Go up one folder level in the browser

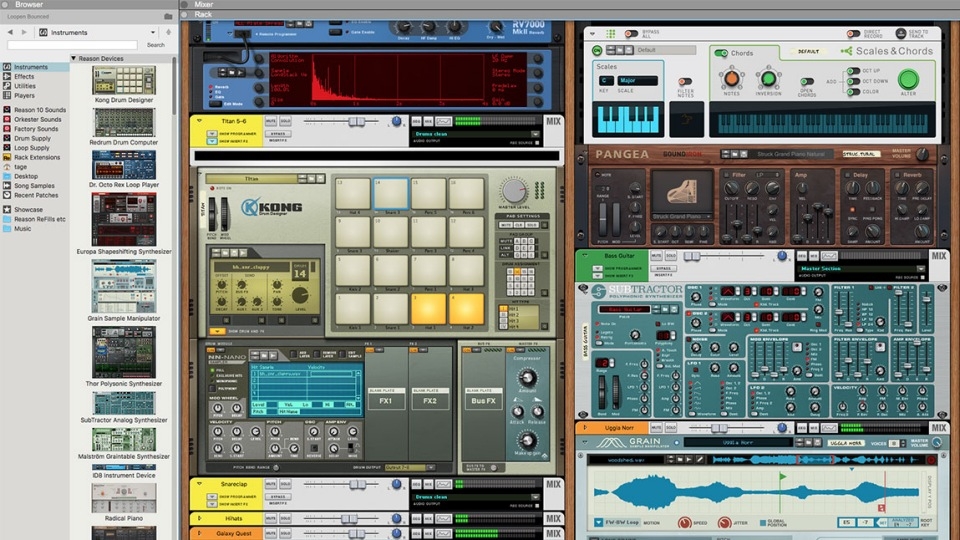[168, 32]
